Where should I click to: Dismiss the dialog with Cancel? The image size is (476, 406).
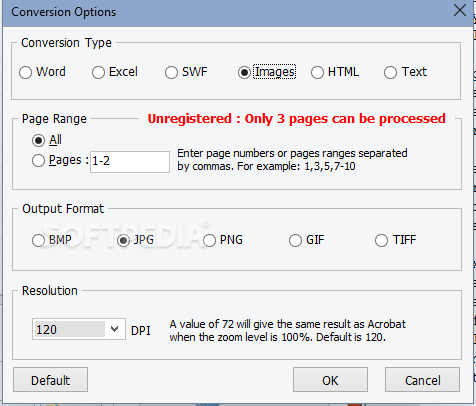click(x=422, y=380)
